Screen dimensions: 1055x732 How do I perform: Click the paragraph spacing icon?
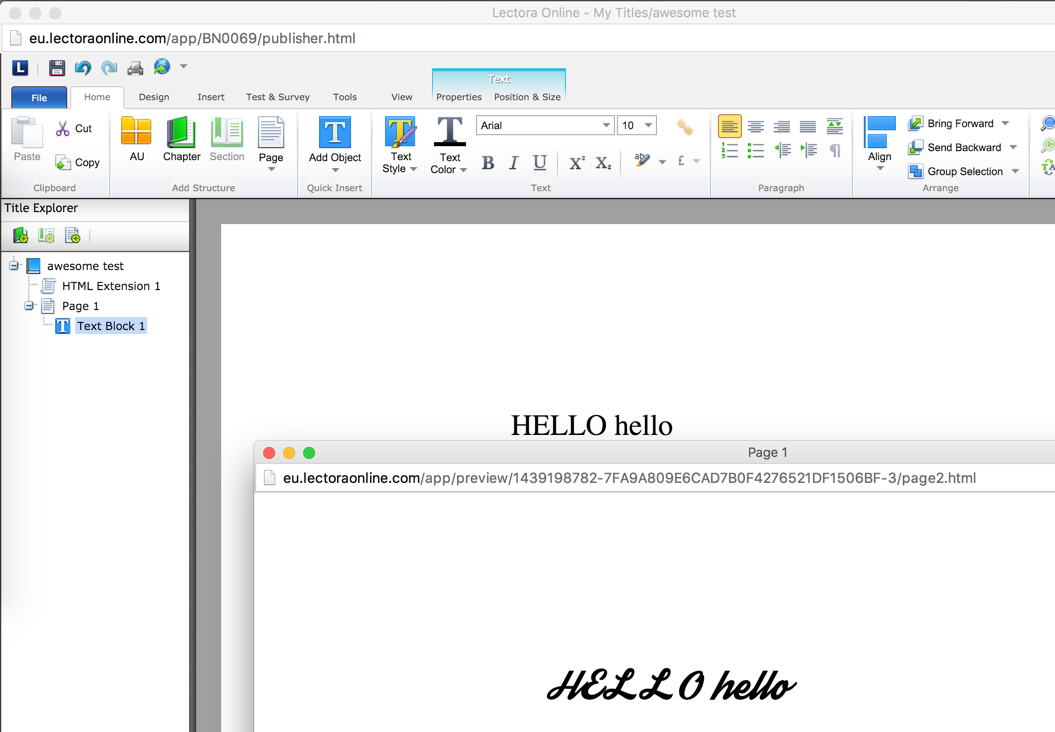tap(834, 126)
